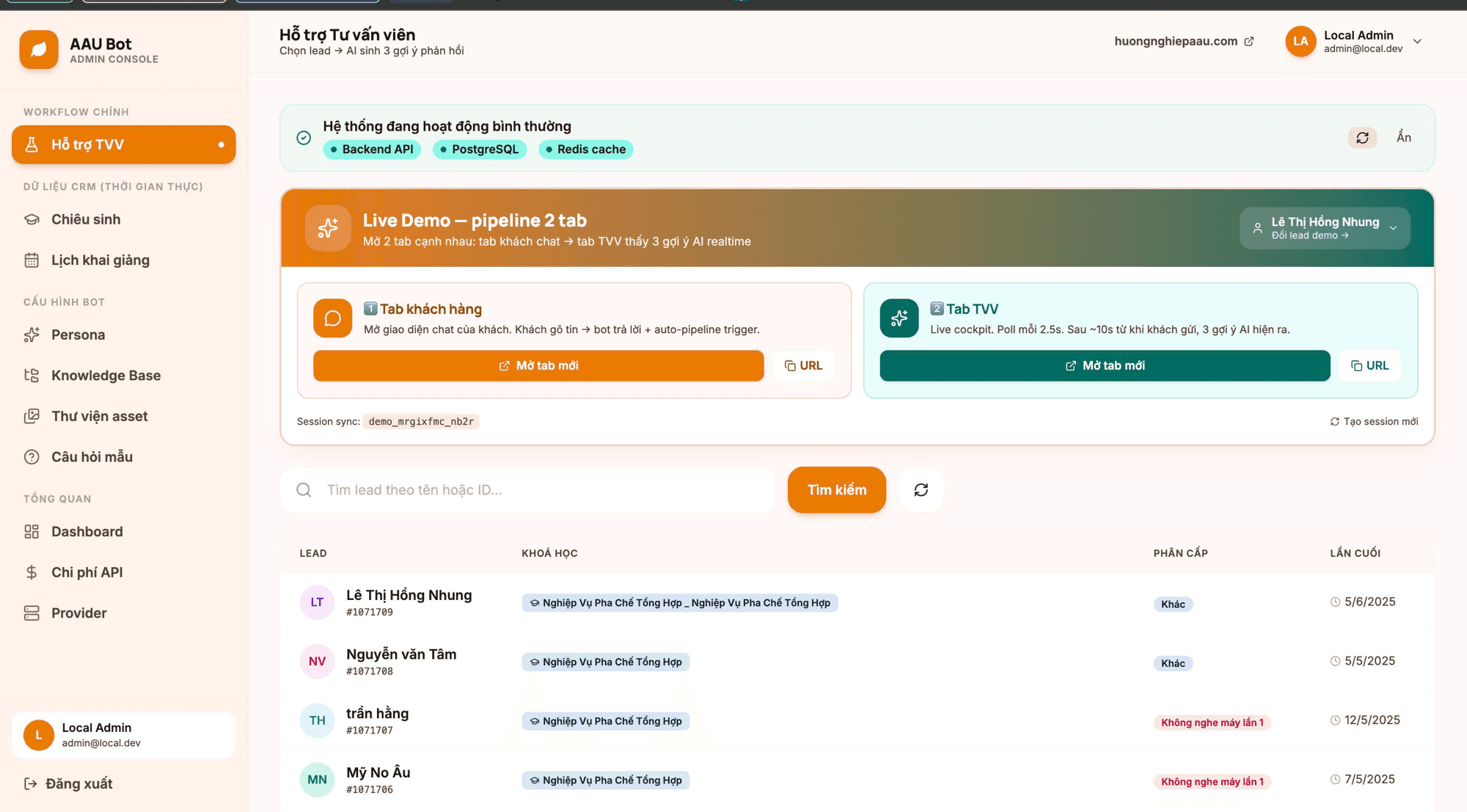Click the Câu hỏi mẫu question-mark icon
This screenshot has width=1467, height=812.
pyautogui.click(x=32, y=457)
